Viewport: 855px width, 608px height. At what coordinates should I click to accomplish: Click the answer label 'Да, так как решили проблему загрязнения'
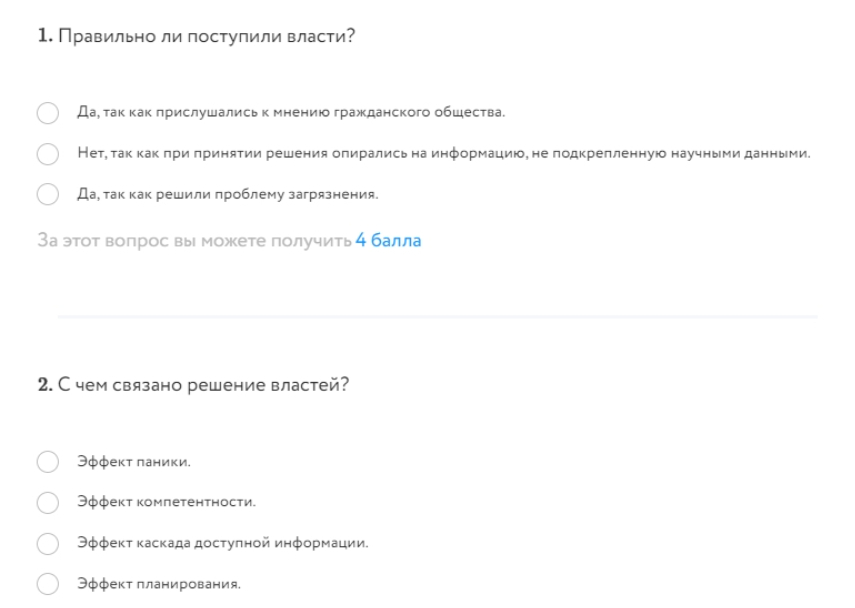point(227,194)
